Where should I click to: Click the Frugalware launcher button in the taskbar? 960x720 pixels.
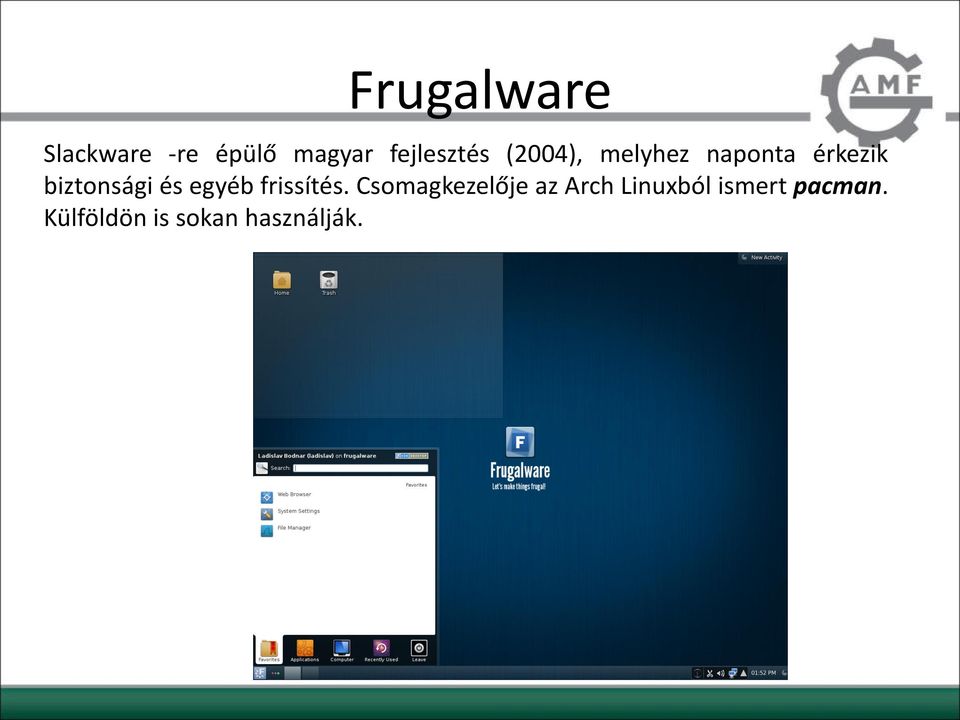pyautogui.click(x=260, y=673)
